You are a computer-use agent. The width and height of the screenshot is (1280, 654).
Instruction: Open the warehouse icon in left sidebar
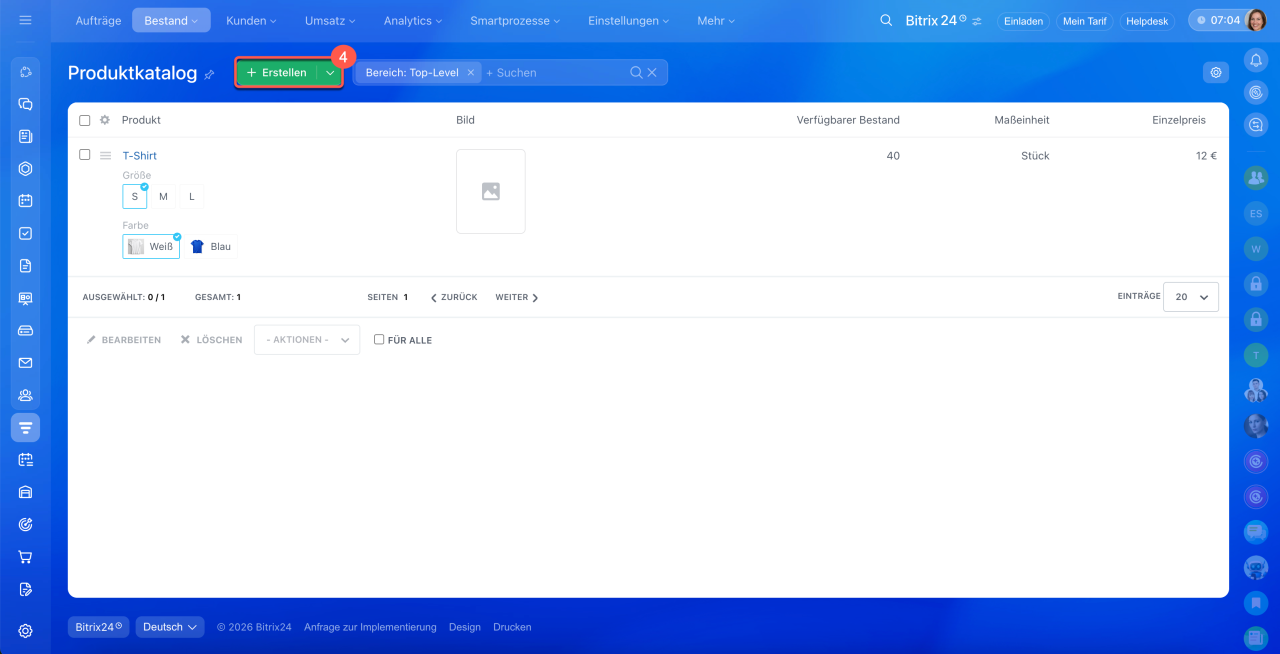tap(26, 492)
